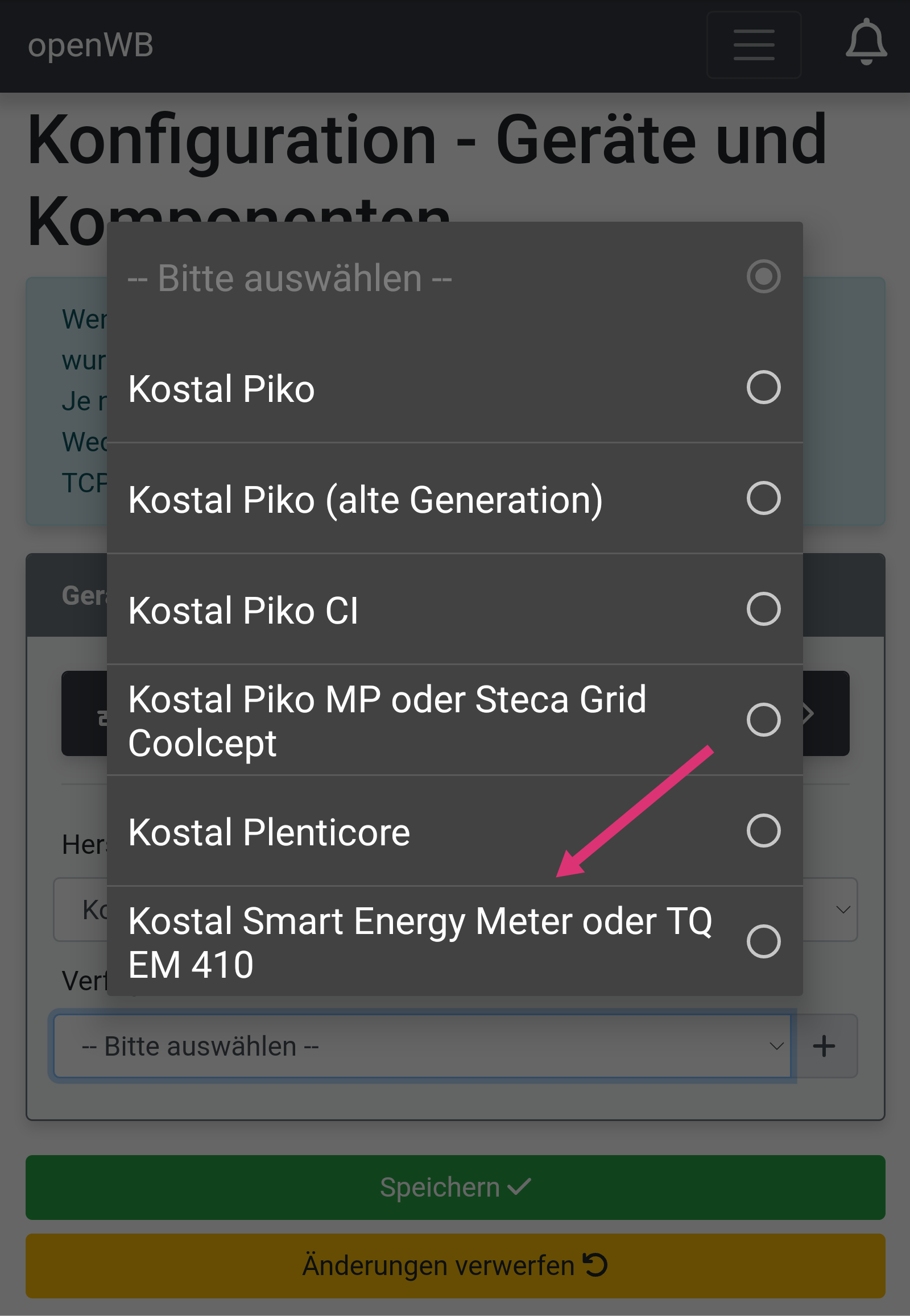910x1316 pixels.
Task: Click the openWB brand link
Action: click(x=90, y=45)
